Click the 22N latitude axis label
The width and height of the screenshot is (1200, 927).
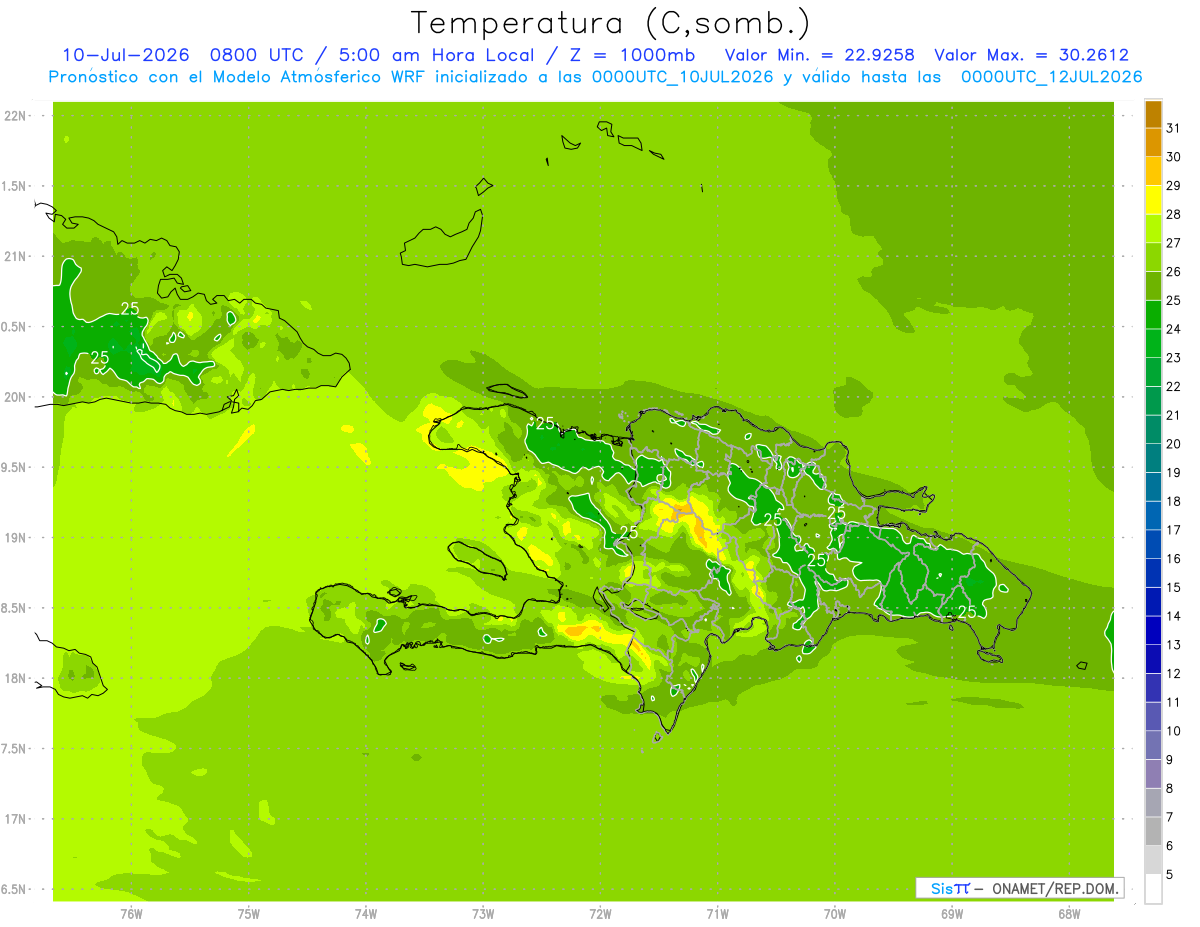click(x=14, y=116)
